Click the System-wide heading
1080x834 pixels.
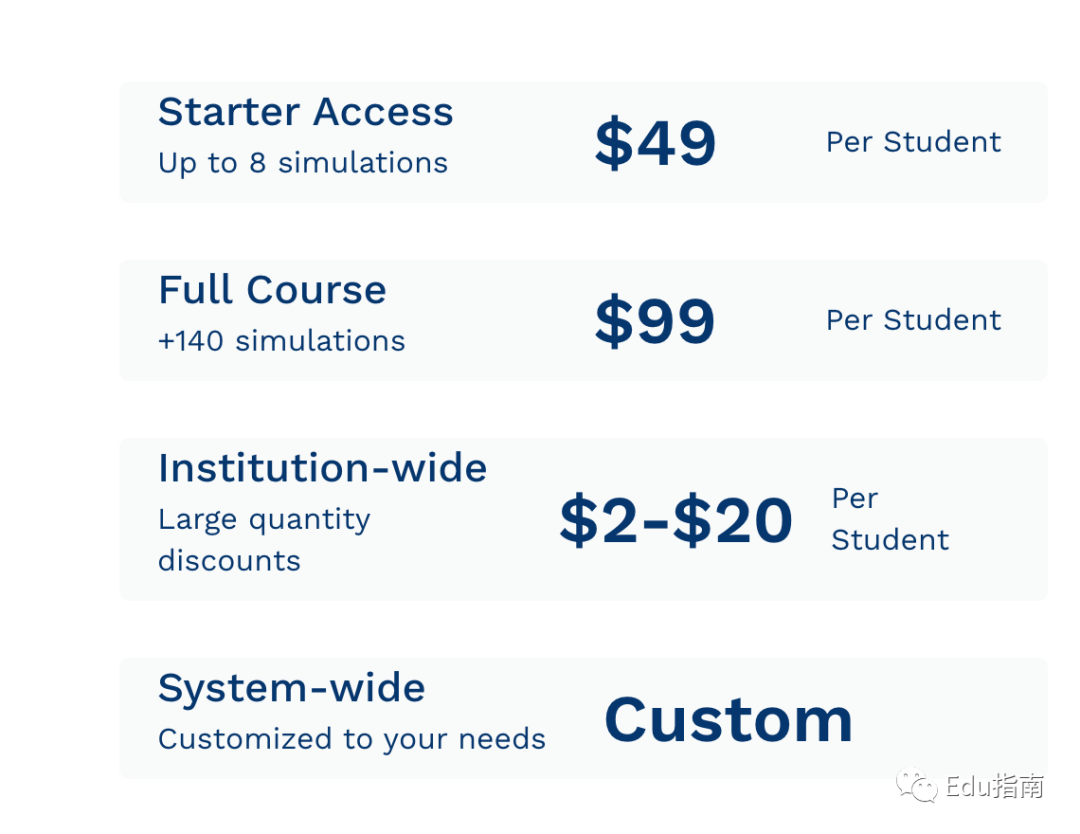point(291,688)
